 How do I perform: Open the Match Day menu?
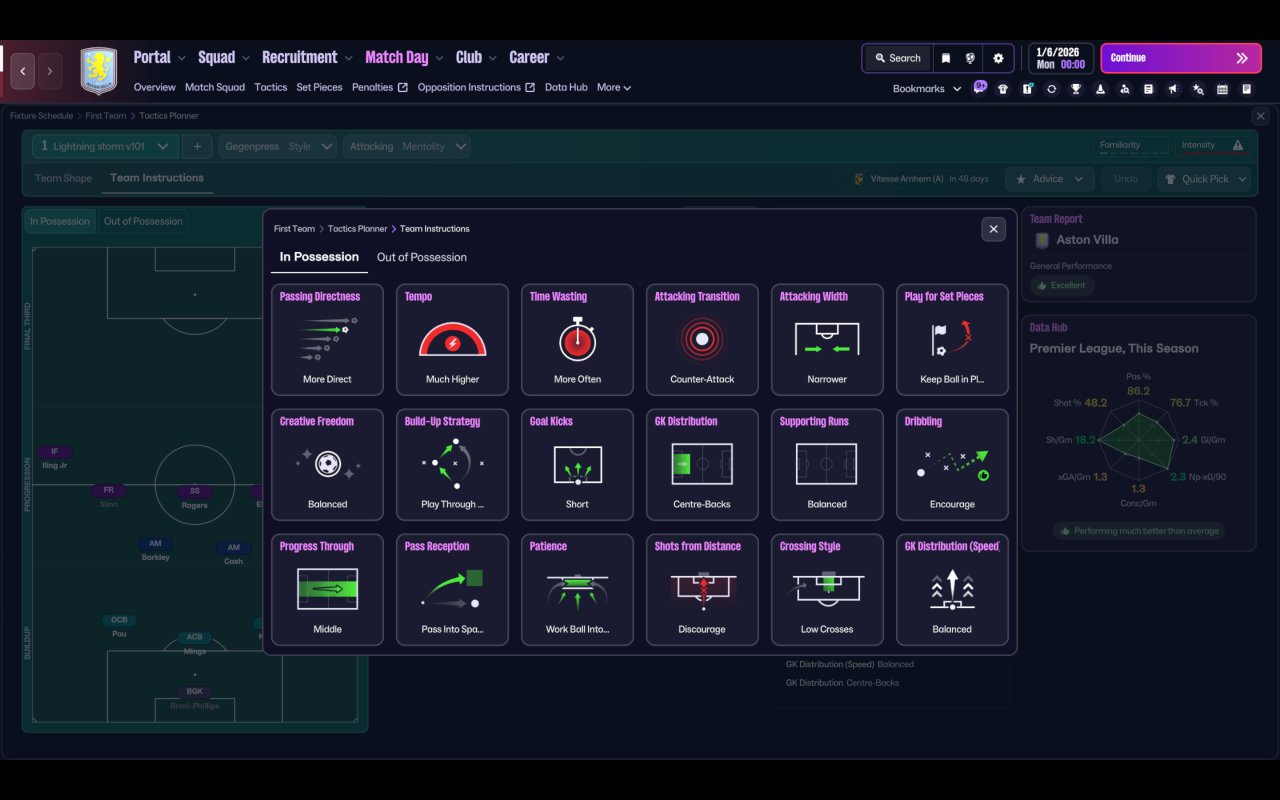point(404,57)
